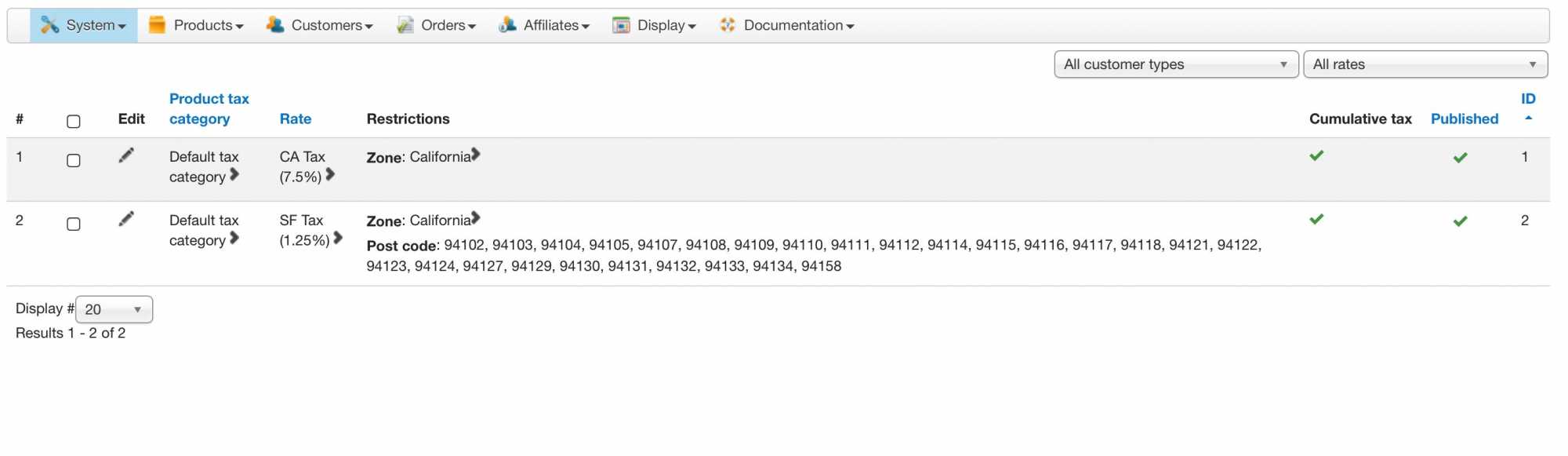Viewport: 1568px width, 456px height.
Task: Sort the table by Published column
Action: (x=1464, y=119)
